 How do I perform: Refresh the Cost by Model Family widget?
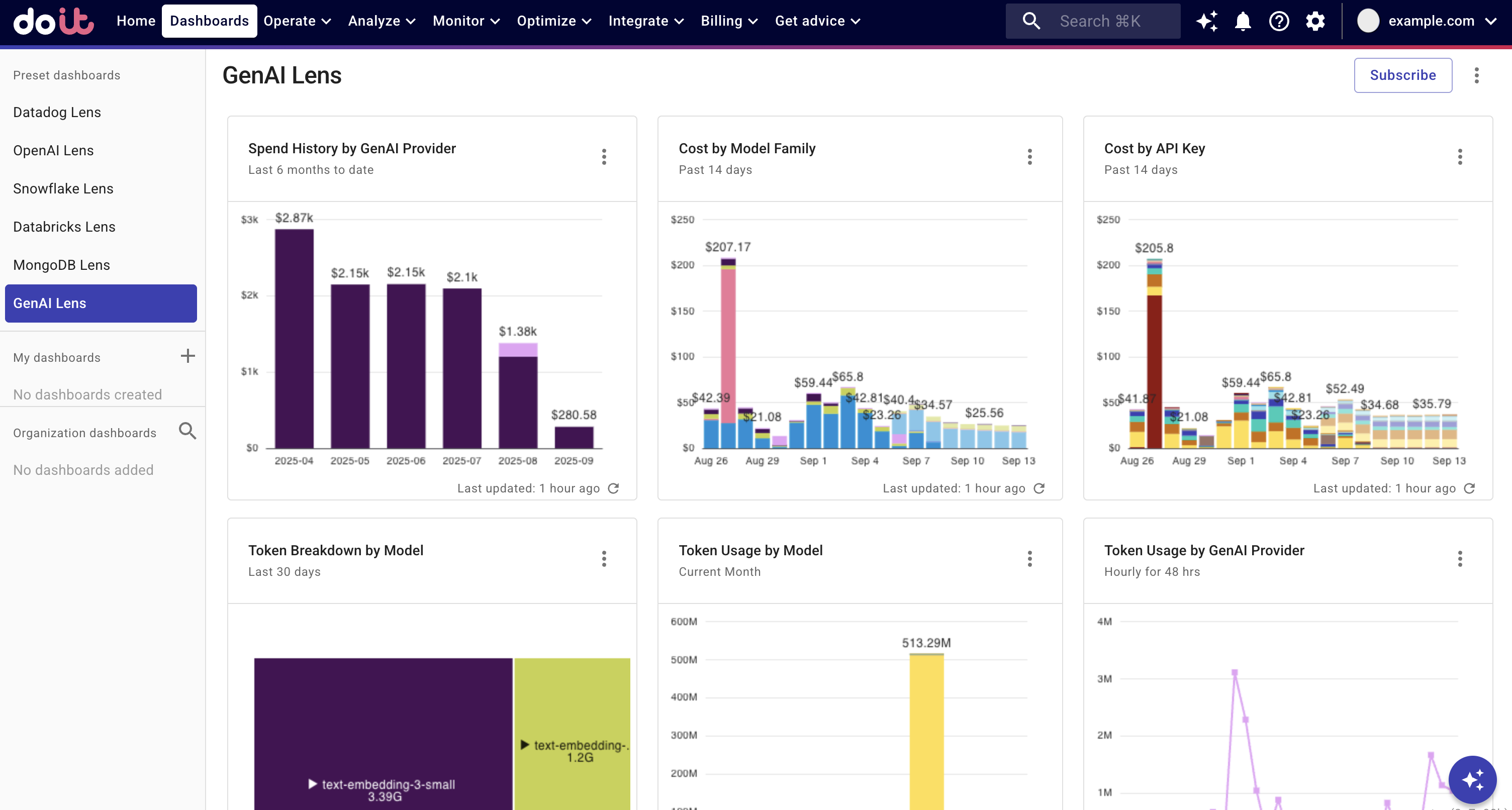point(1039,488)
